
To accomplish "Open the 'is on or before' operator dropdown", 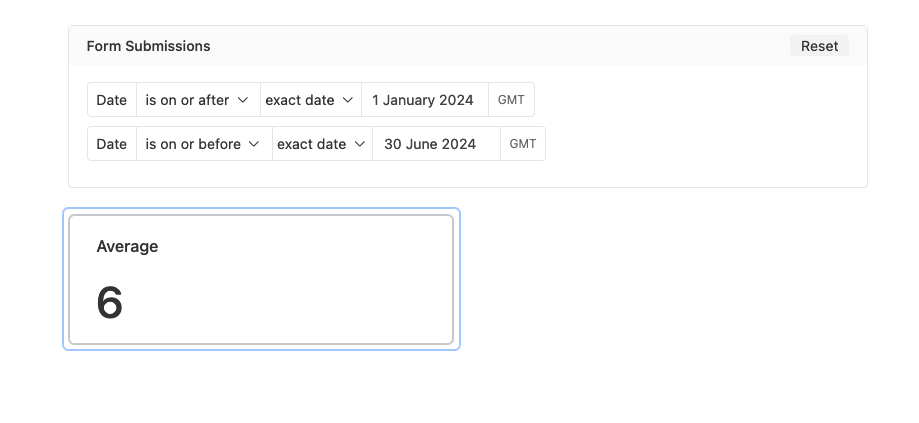I will pos(204,144).
